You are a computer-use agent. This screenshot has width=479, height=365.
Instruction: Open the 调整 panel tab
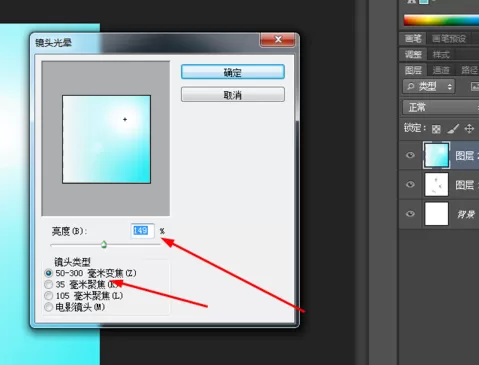click(413, 54)
